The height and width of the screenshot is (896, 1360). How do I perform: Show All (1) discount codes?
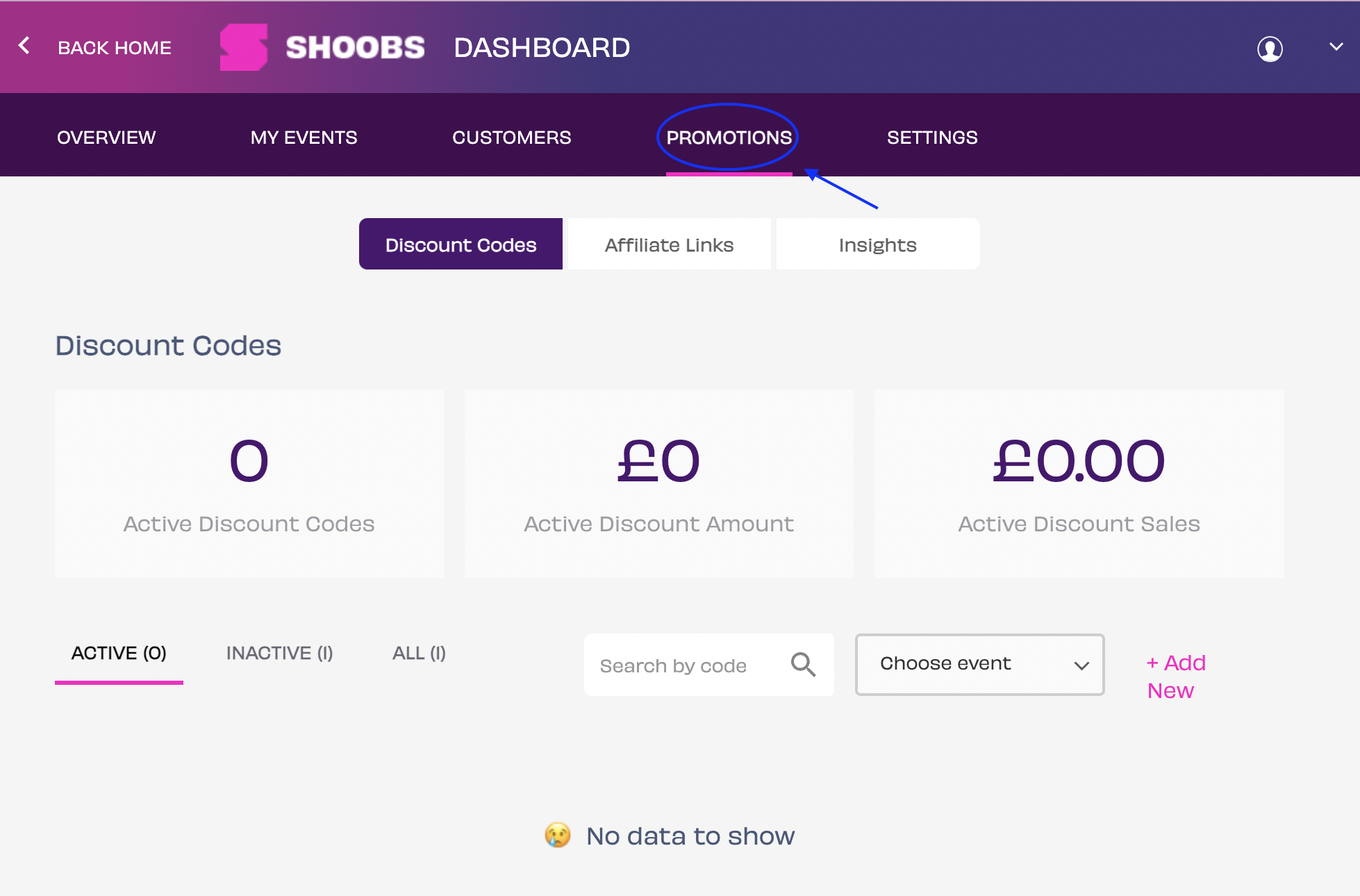pyautogui.click(x=420, y=654)
